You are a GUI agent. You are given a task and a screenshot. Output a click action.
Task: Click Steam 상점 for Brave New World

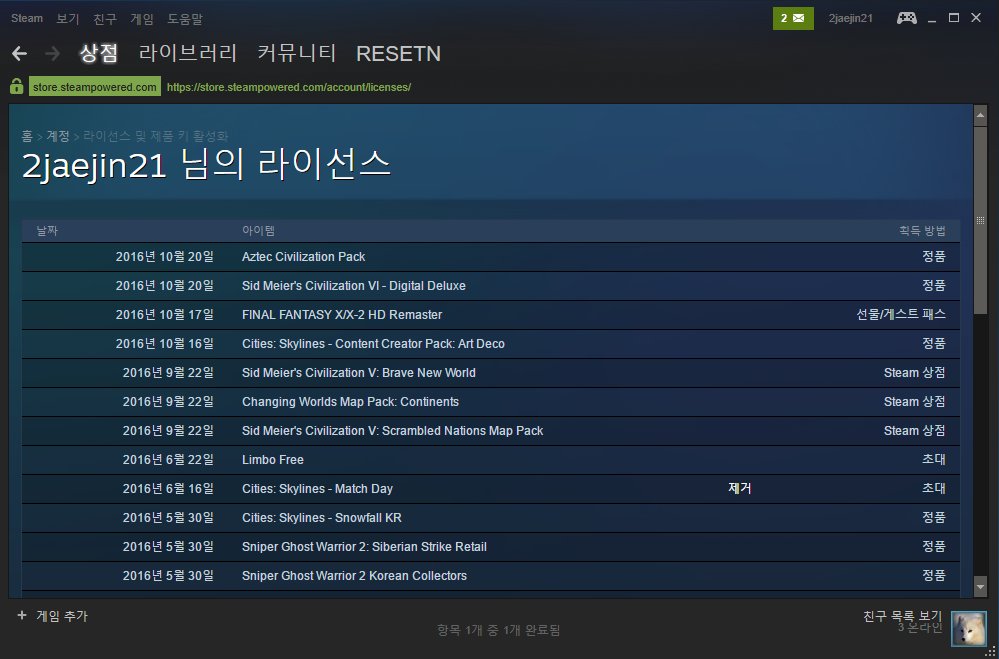pos(915,372)
